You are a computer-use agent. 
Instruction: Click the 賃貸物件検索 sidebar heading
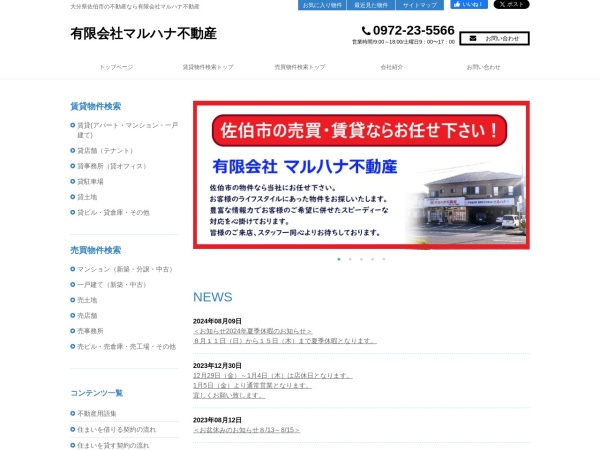pos(96,106)
